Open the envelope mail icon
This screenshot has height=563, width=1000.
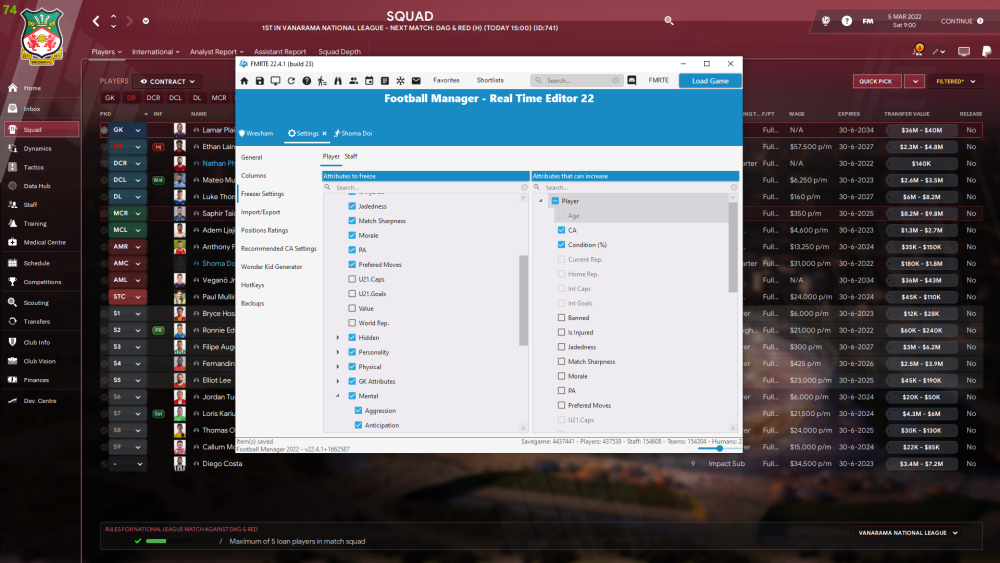tap(416, 80)
